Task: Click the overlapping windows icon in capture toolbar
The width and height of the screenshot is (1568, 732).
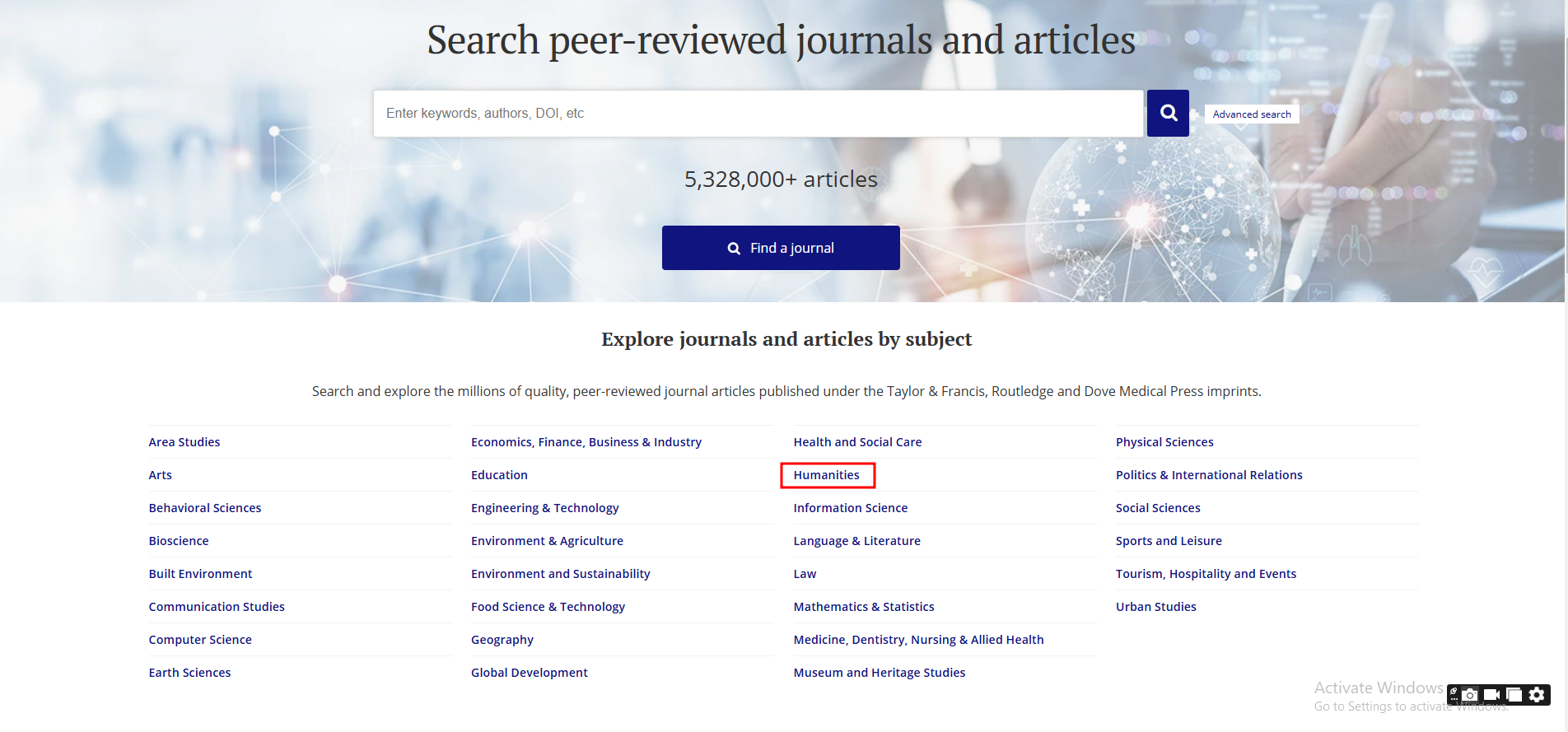Action: [x=1514, y=695]
